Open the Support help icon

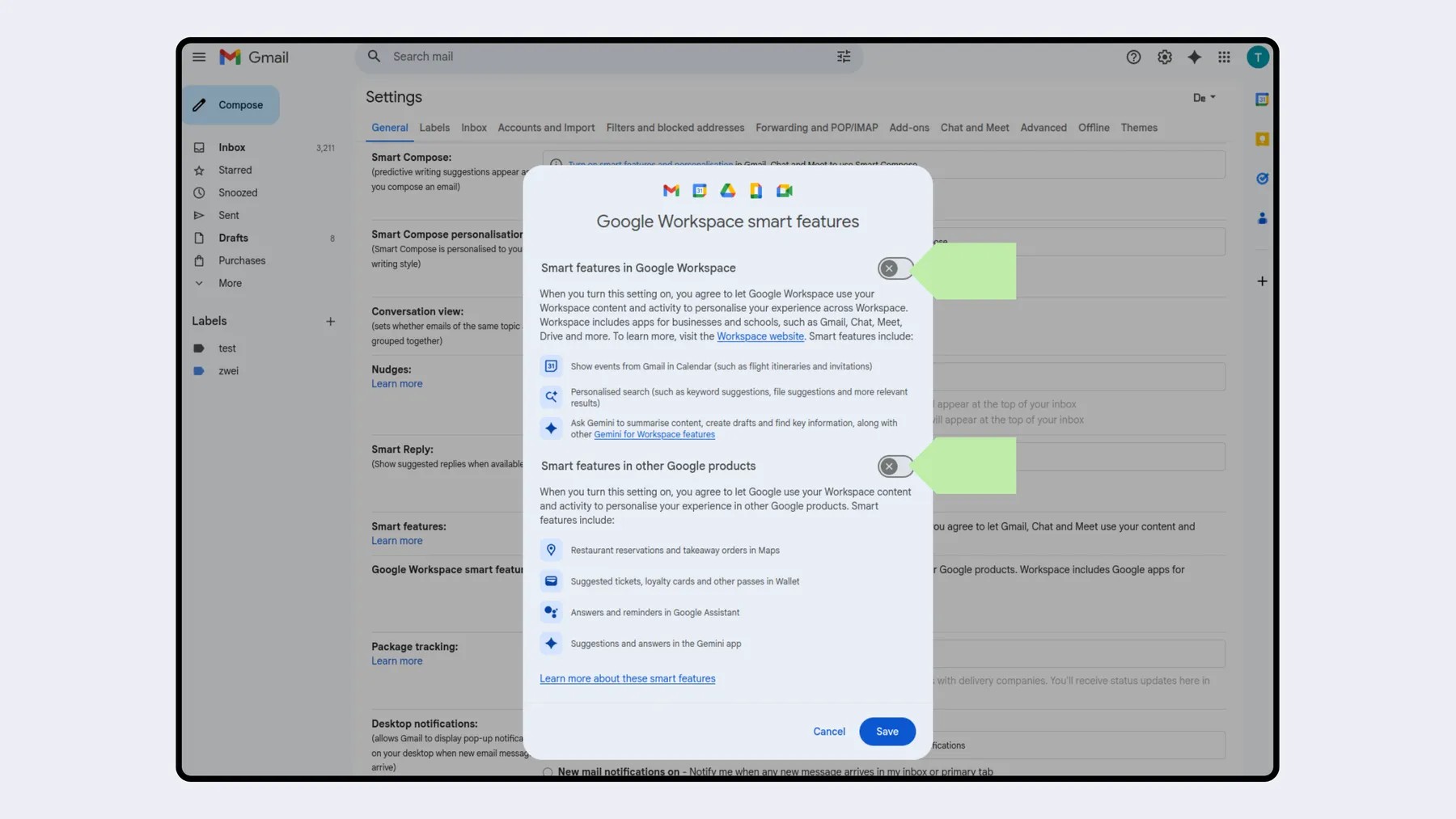(x=1133, y=57)
